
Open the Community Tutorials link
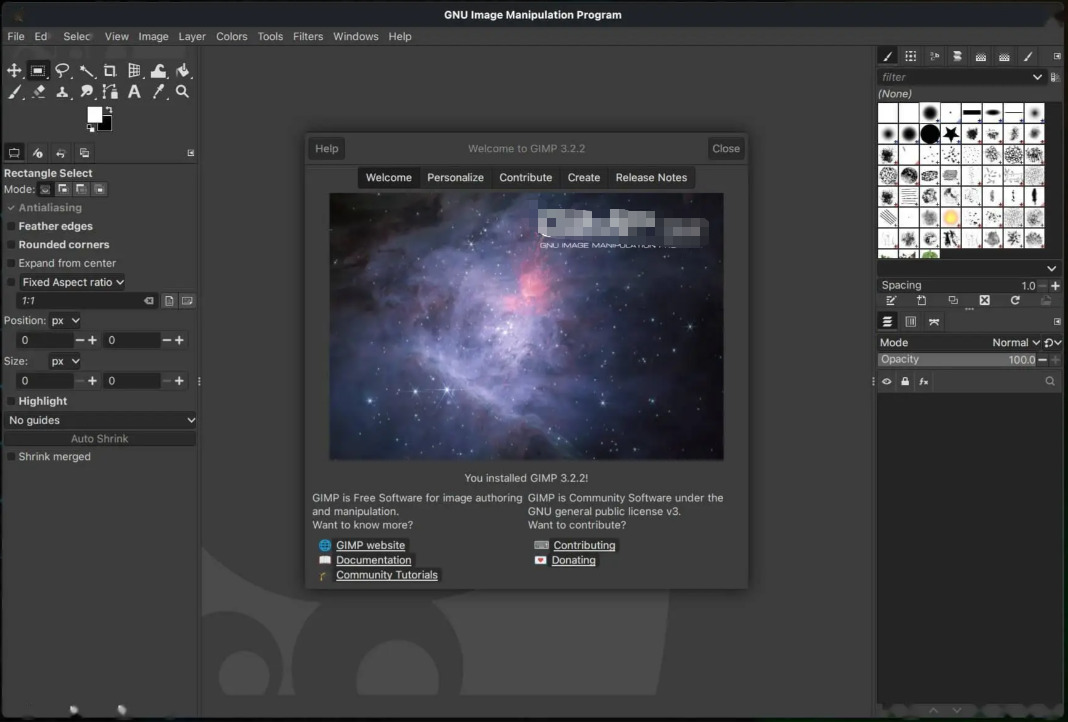(387, 575)
